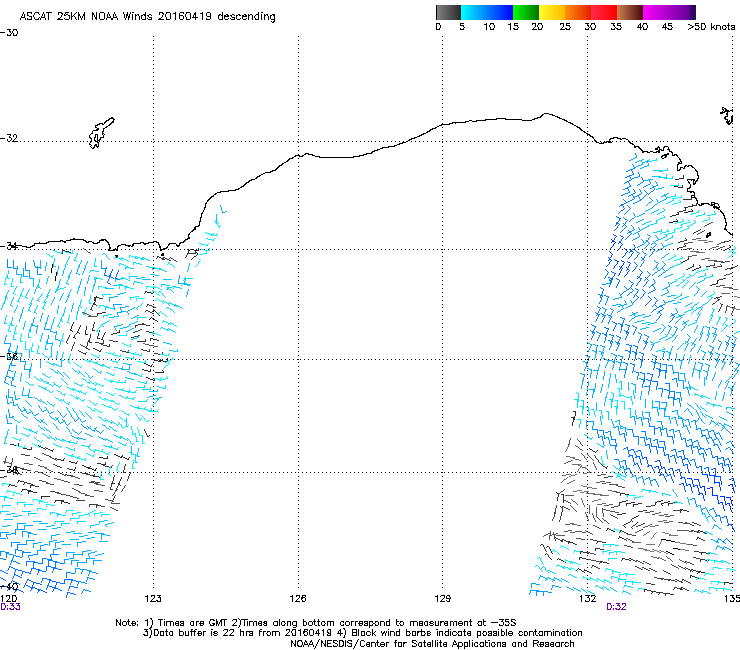
Task: Click the small outlined landmass above the -32 label
Action: 101,133
